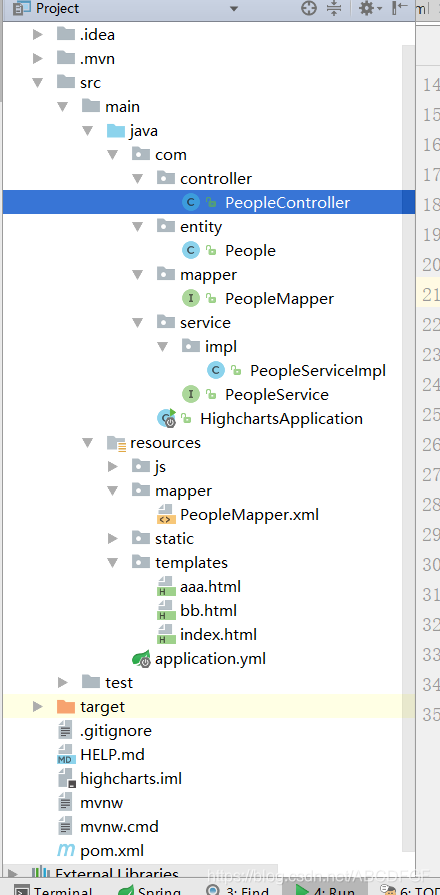440x895 pixels.
Task: Click the pom.xml Maven icon
Action: click(x=66, y=850)
